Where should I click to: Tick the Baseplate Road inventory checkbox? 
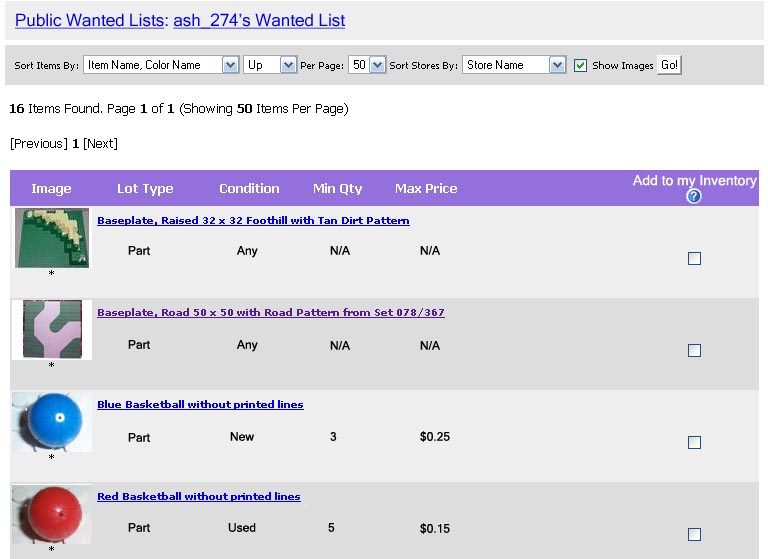click(x=694, y=350)
